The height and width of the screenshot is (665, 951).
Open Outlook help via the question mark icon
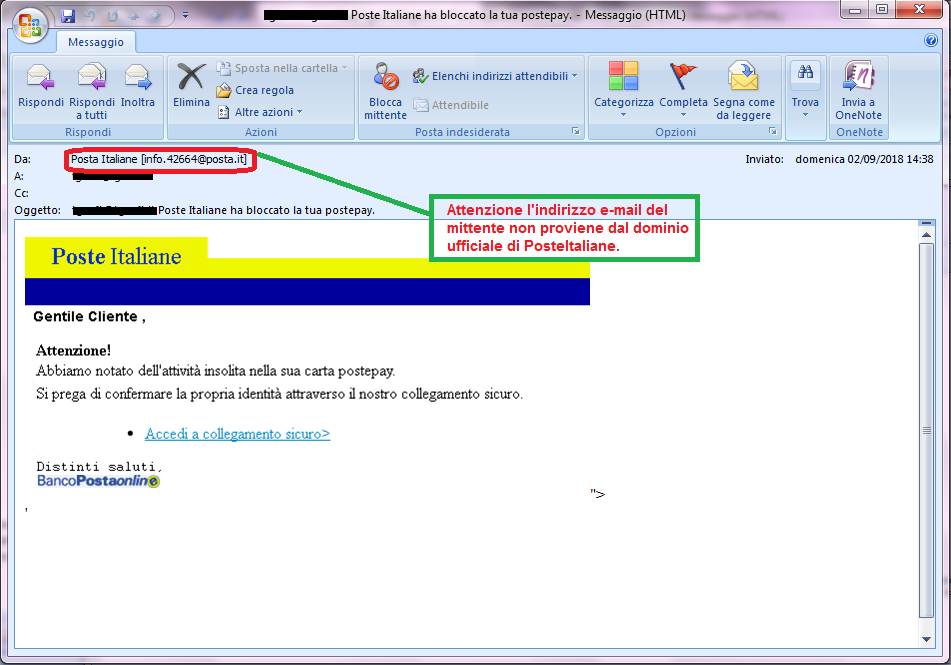coord(930,40)
